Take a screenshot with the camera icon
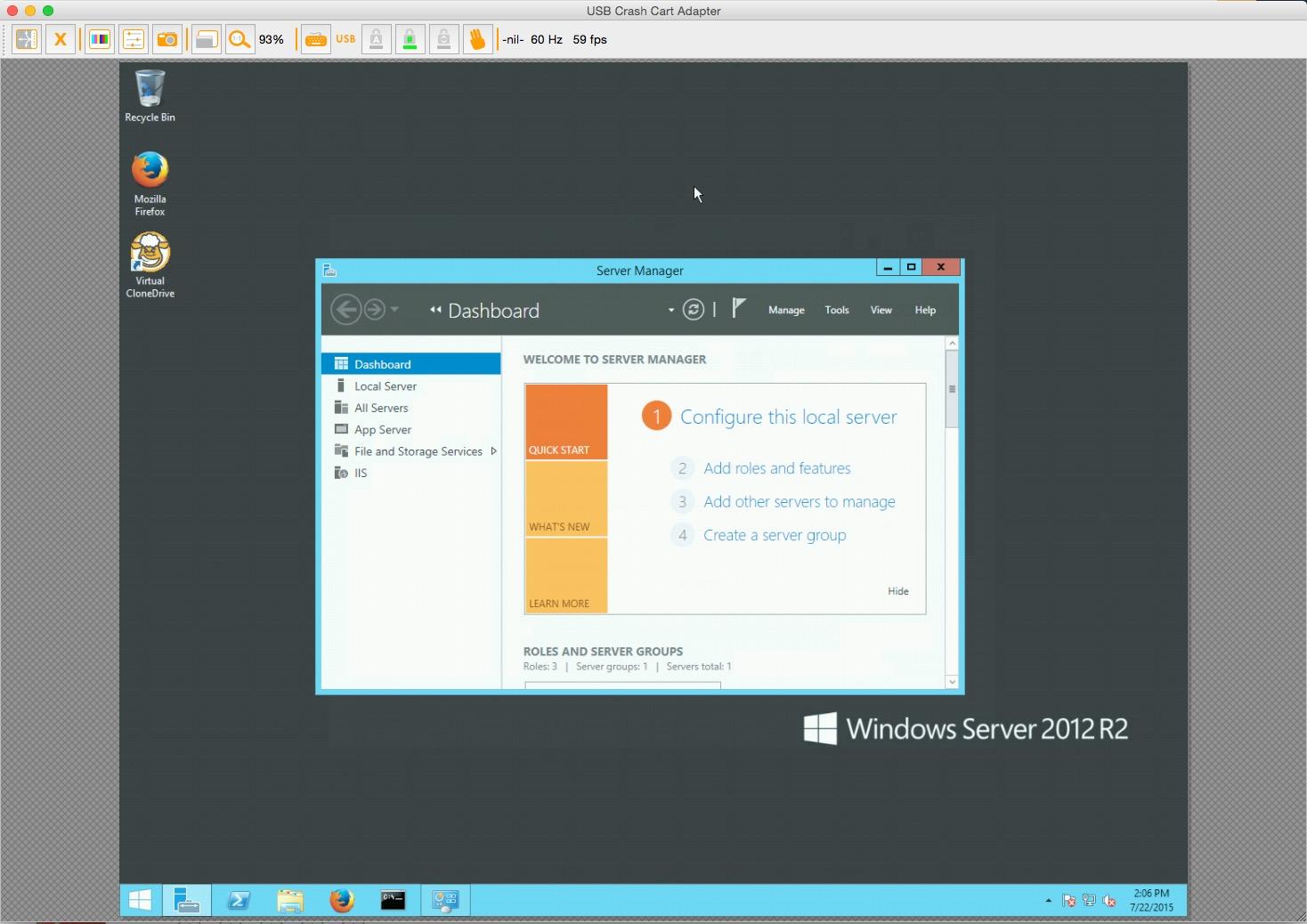The width and height of the screenshot is (1307, 924). (167, 40)
